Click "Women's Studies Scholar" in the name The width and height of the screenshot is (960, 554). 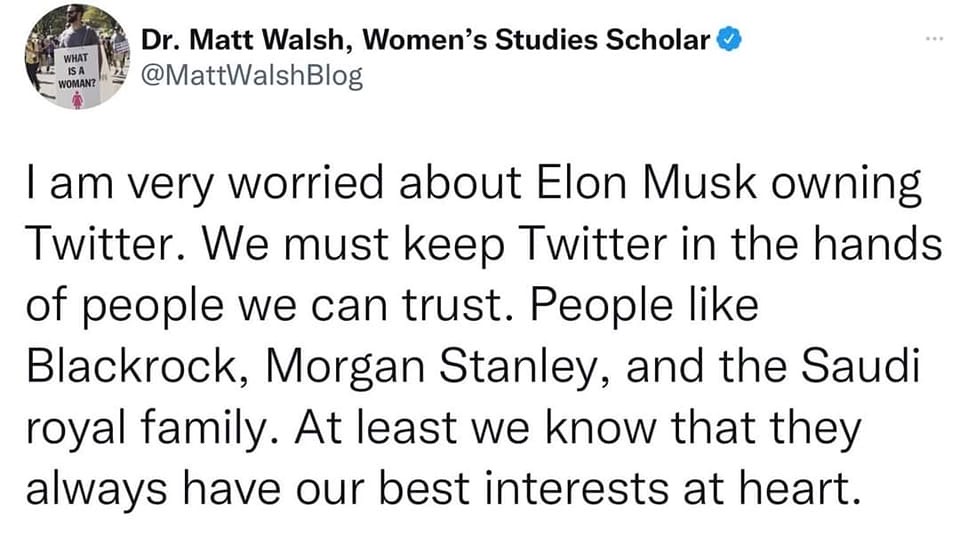538,40
